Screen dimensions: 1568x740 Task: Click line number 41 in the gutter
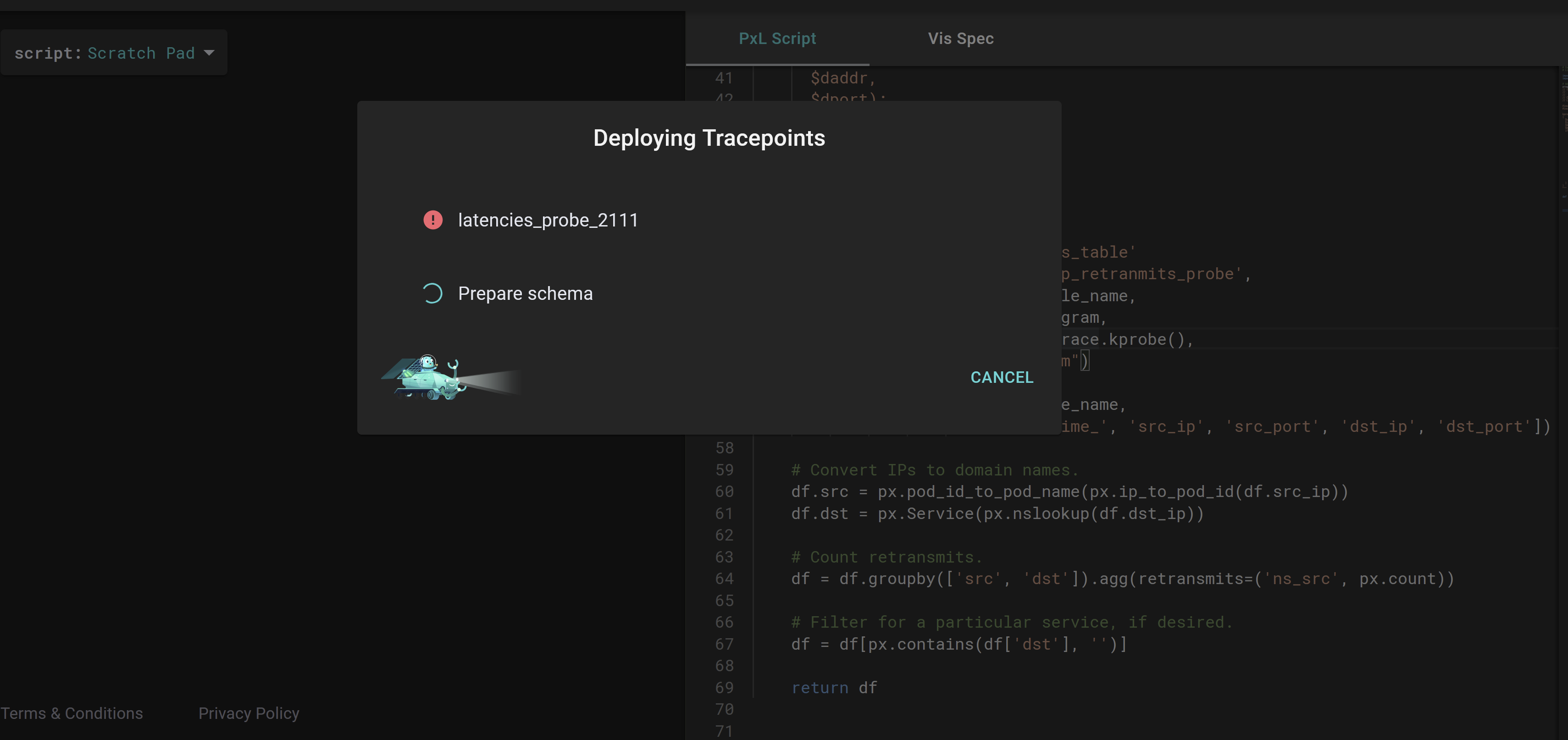coord(724,78)
